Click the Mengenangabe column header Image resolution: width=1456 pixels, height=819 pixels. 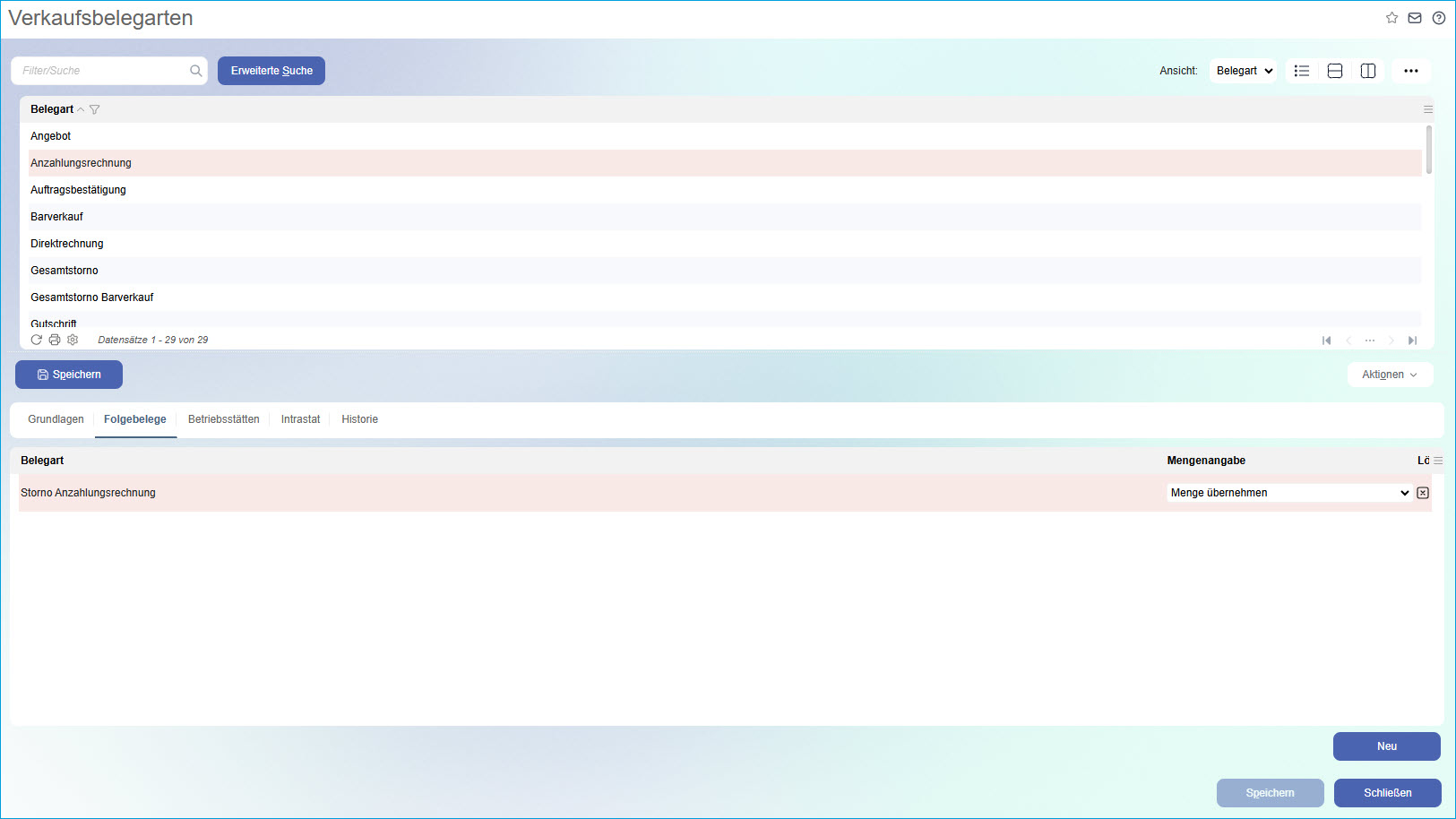click(1206, 461)
